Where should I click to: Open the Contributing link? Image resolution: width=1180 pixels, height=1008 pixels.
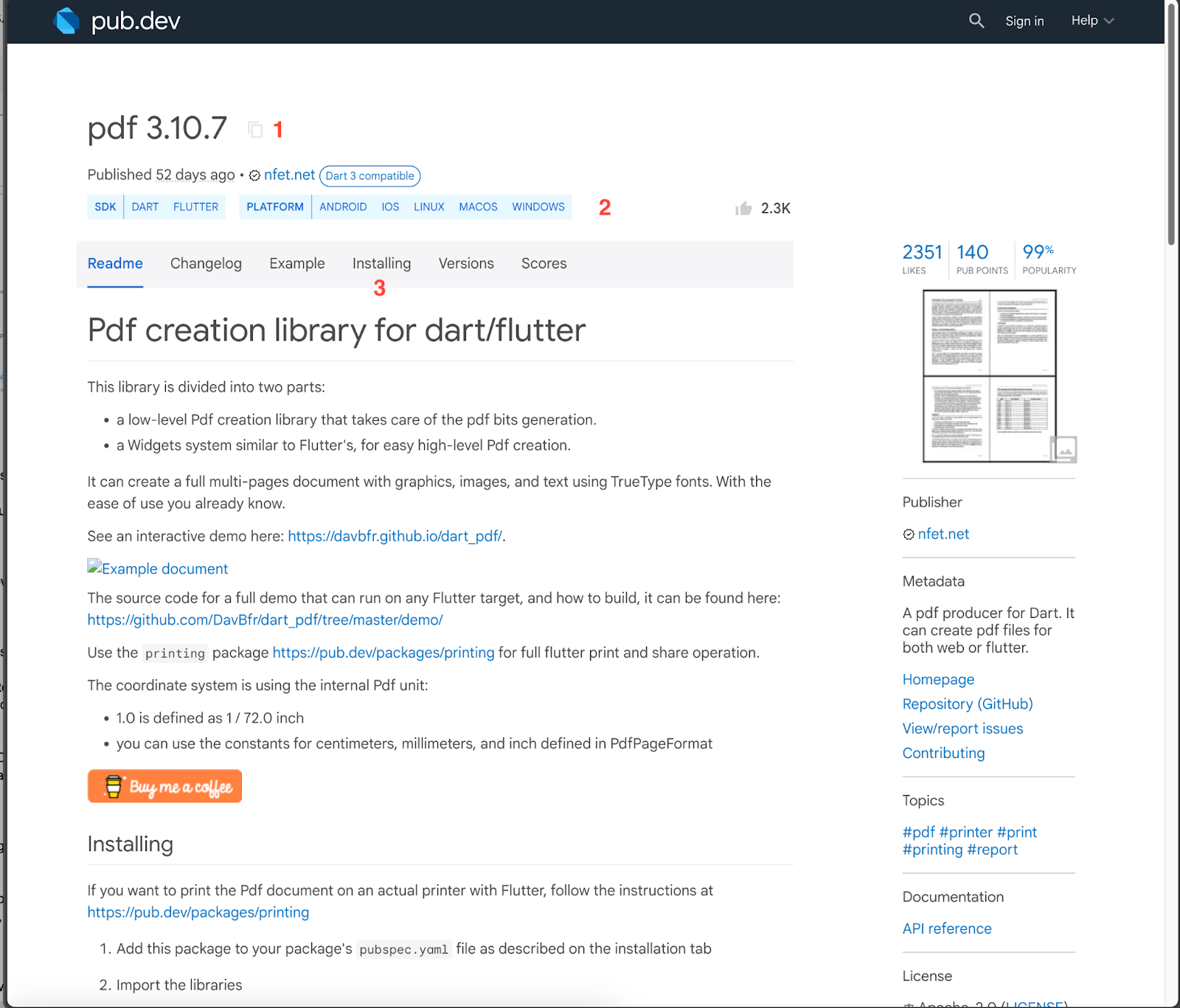coord(943,753)
